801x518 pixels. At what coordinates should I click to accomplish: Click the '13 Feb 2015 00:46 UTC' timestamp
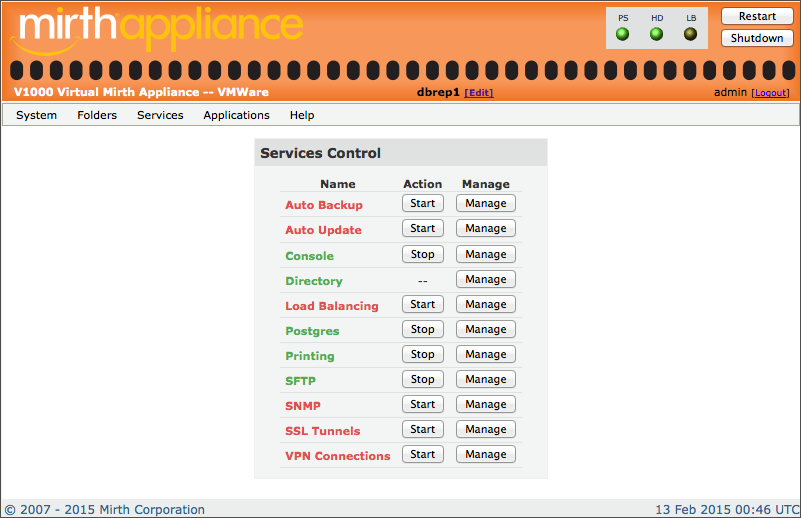pyautogui.click(x=727, y=510)
